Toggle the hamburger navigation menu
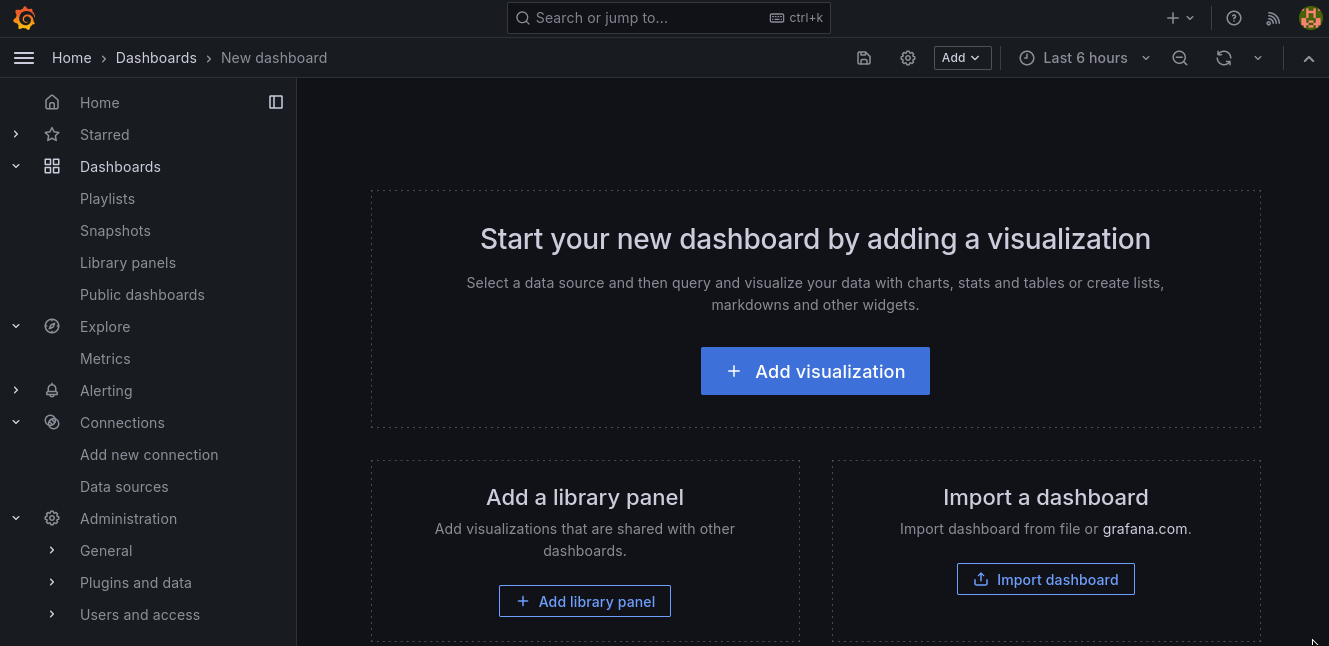The height and width of the screenshot is (646, 1329). [24, 58]
